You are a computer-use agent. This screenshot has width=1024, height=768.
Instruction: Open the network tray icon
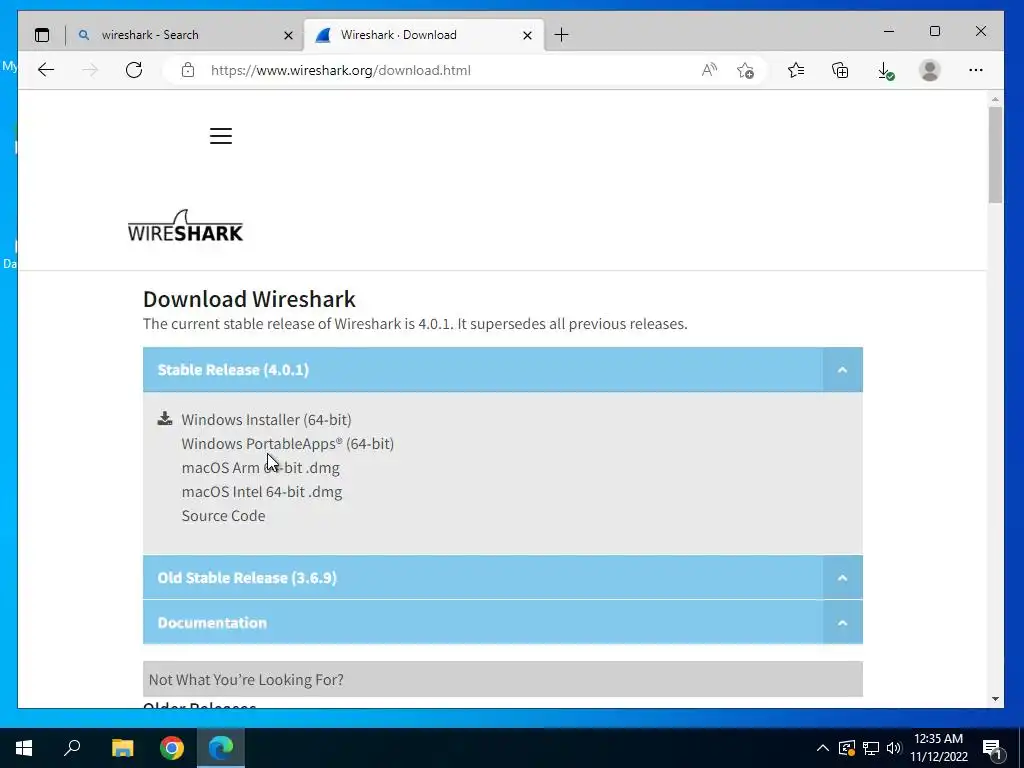tap(871, 748)
